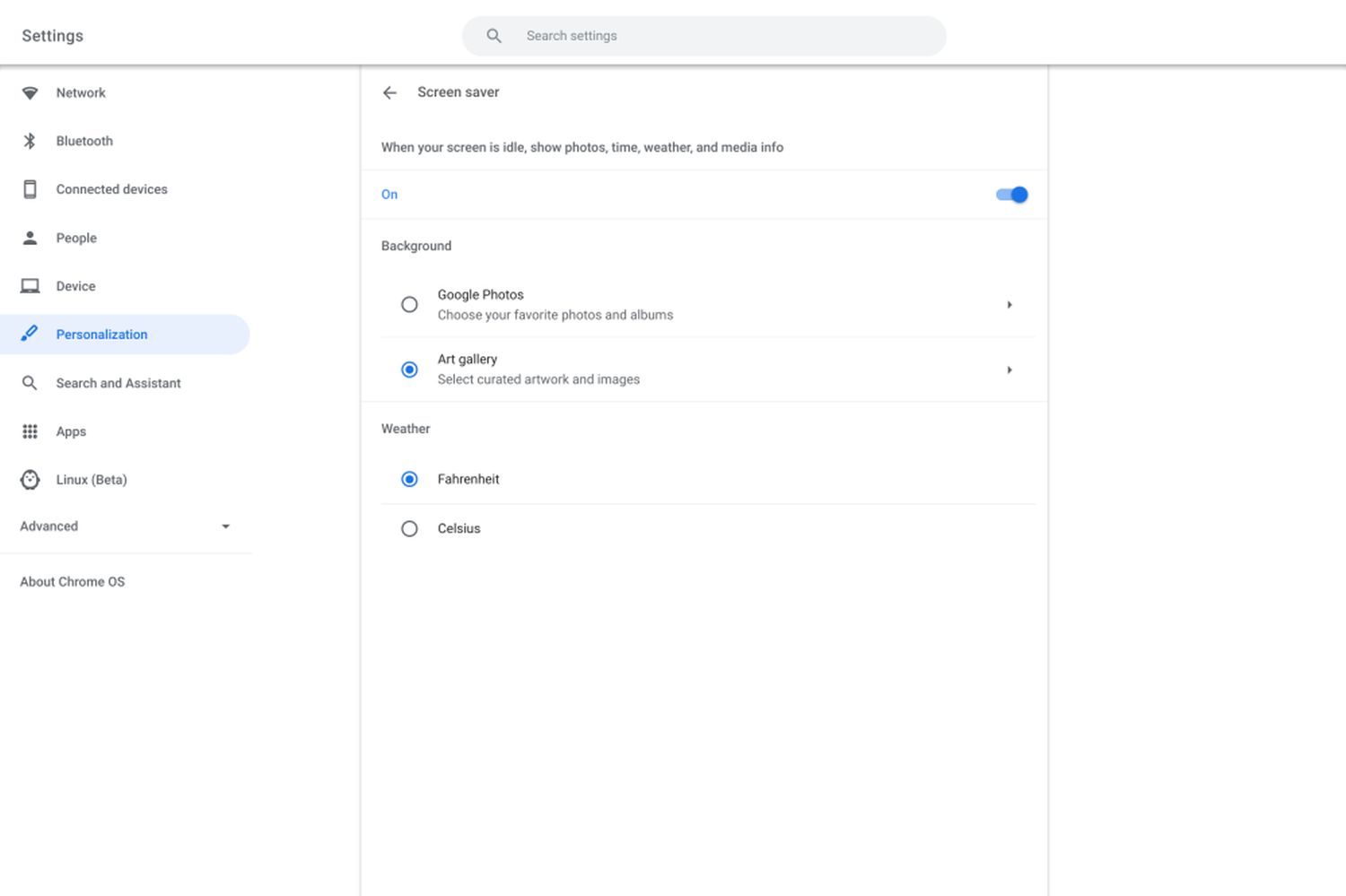Viewport: 1346px width, 896px height.
Task: Choose the Fahrenheit radio button
Action: tap(409, 480)
